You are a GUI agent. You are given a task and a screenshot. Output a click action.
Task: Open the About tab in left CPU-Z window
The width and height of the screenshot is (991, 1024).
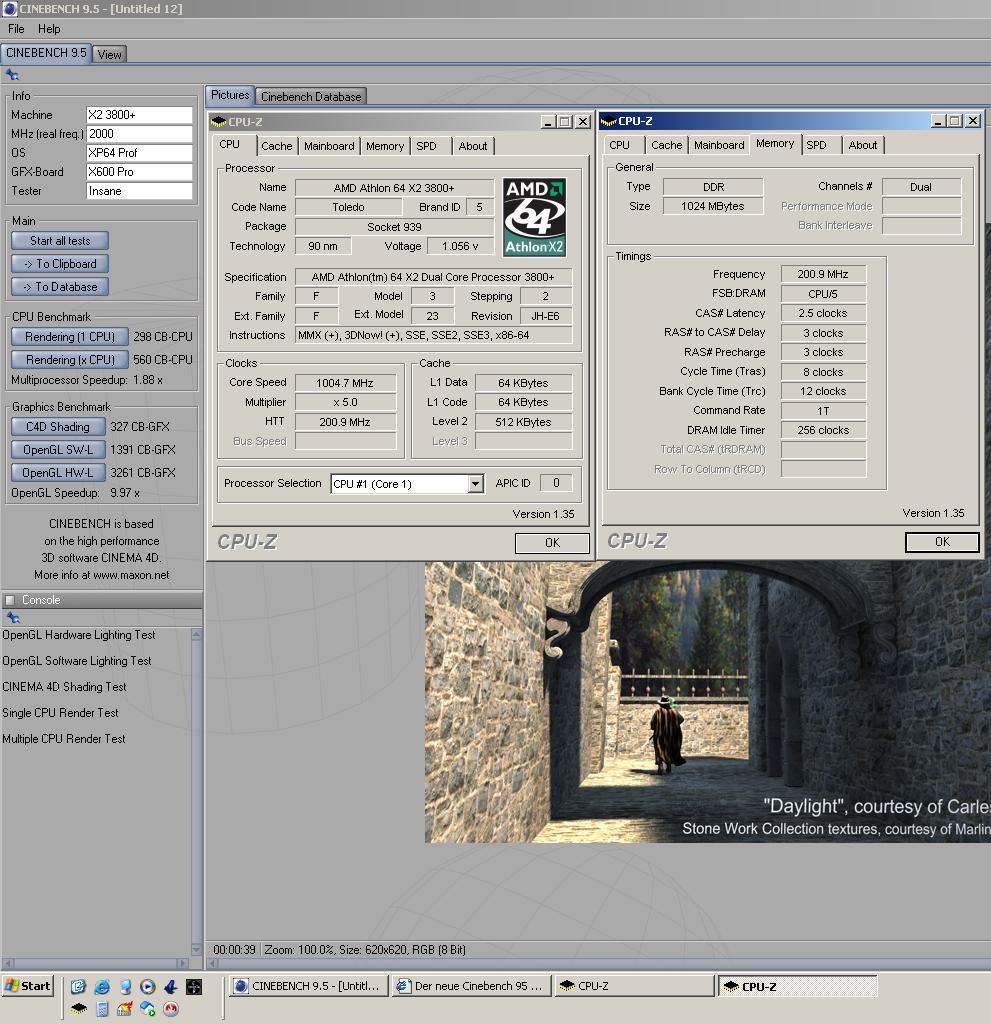pos(473,146)
